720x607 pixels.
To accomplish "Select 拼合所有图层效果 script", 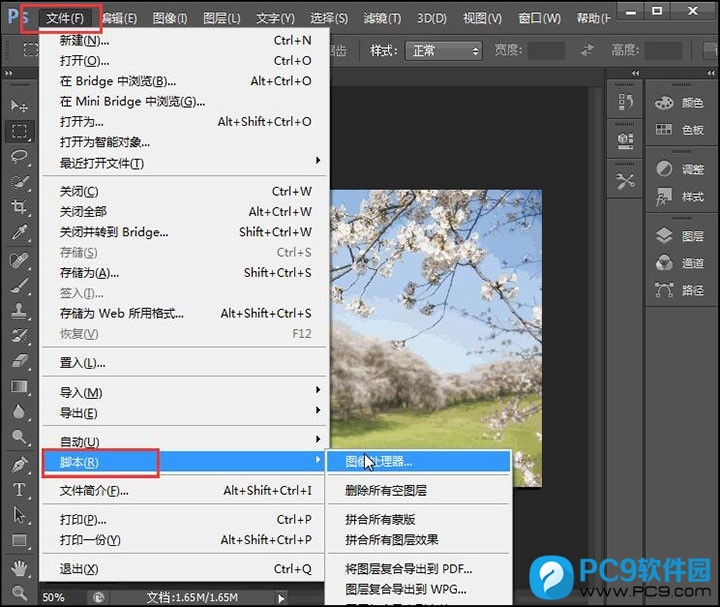I will [x=418, y=540].
